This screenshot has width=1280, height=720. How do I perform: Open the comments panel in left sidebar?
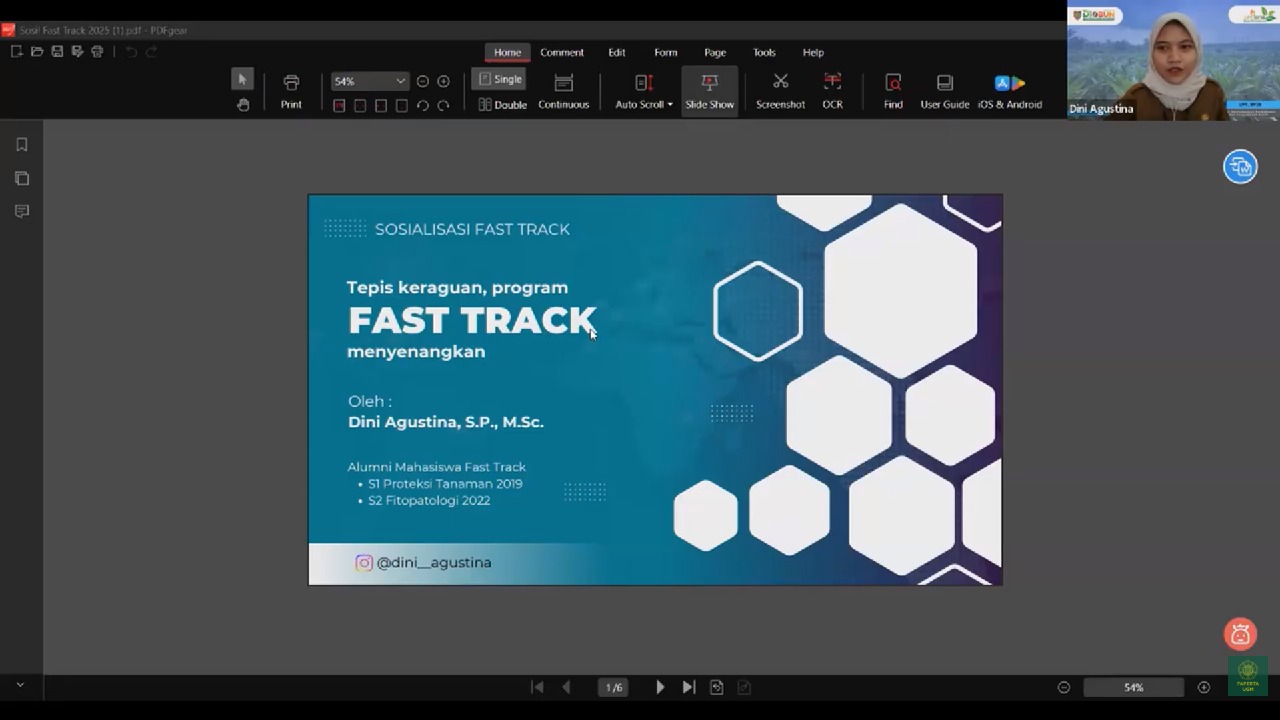point(22,211)
